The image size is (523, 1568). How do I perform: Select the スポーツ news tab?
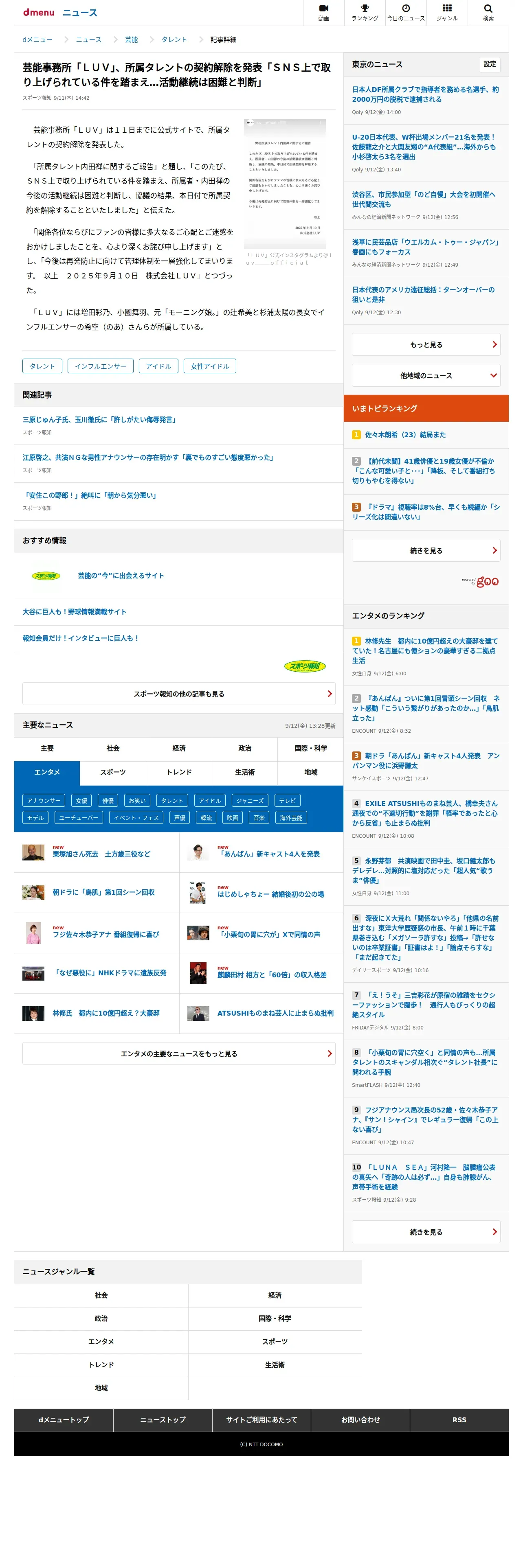pos(113,773)
